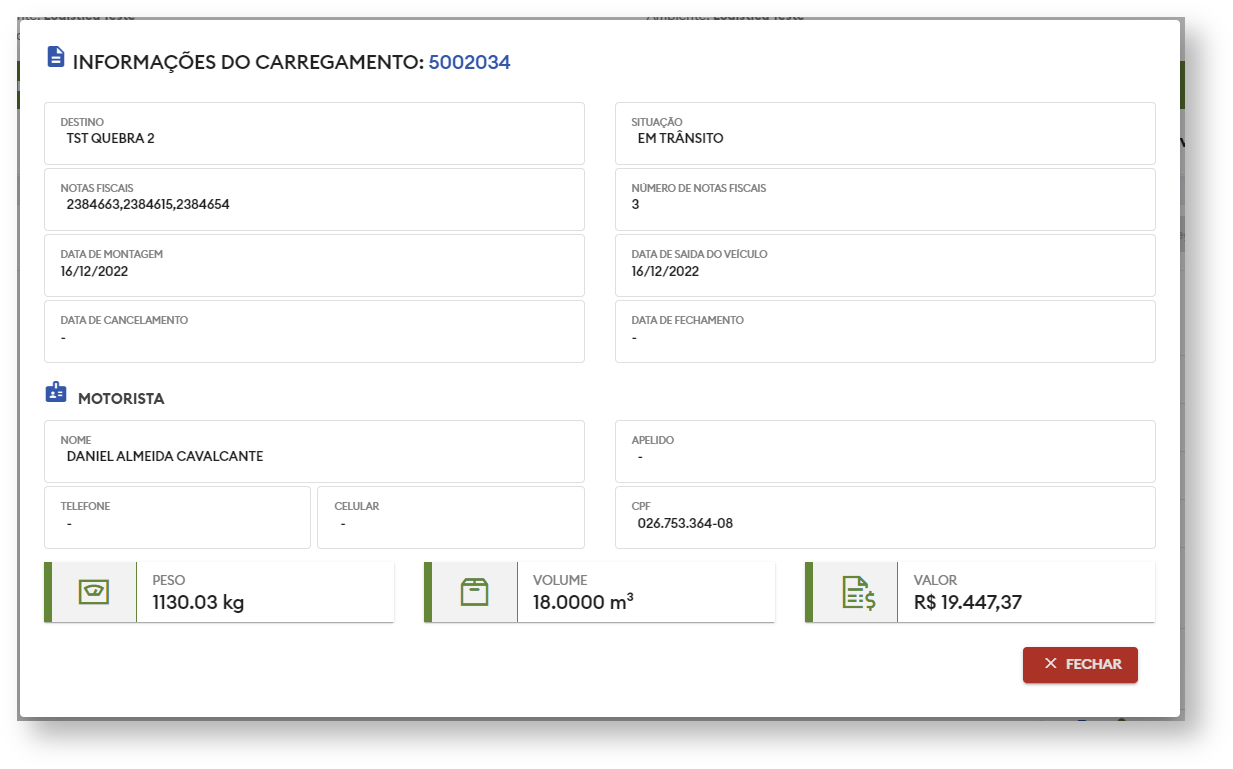The height and width of the screenshot is (769, 1233).
Task: Open the loading number 5002034 link
Action: (469, 62)
